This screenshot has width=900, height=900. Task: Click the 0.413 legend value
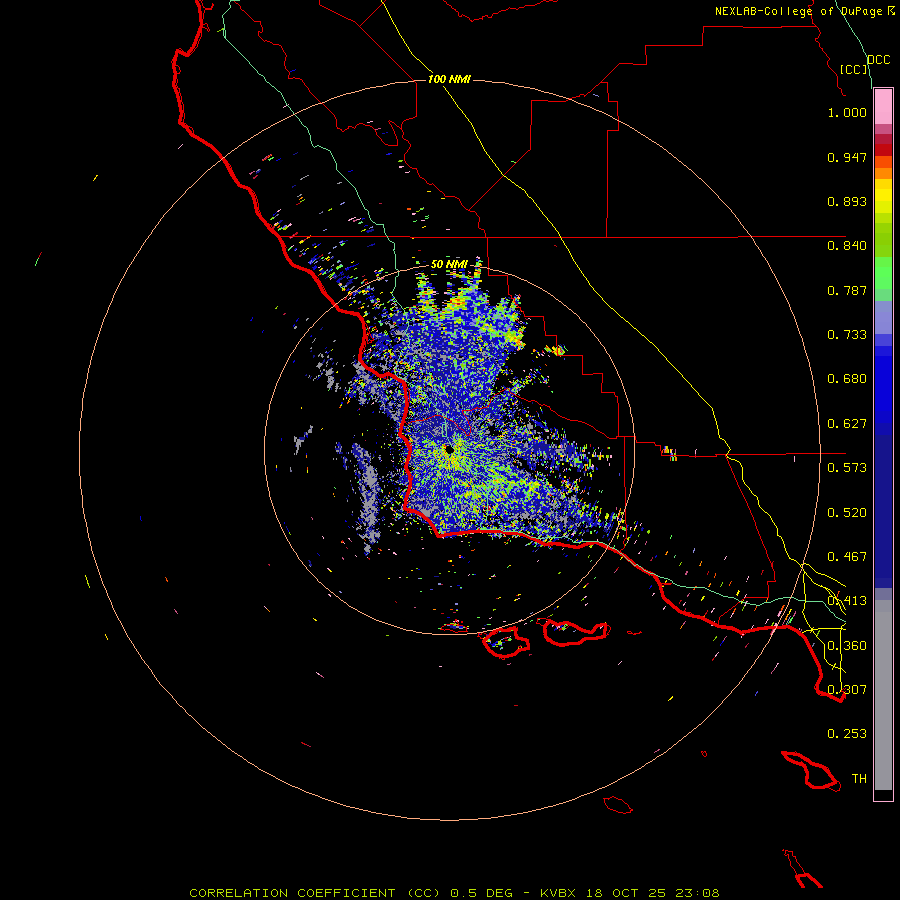click(847, 601)
